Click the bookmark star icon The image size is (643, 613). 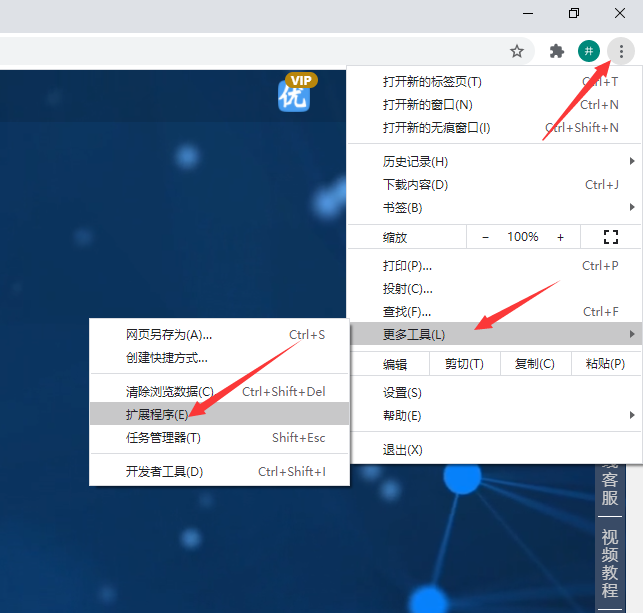coord(517,51)
